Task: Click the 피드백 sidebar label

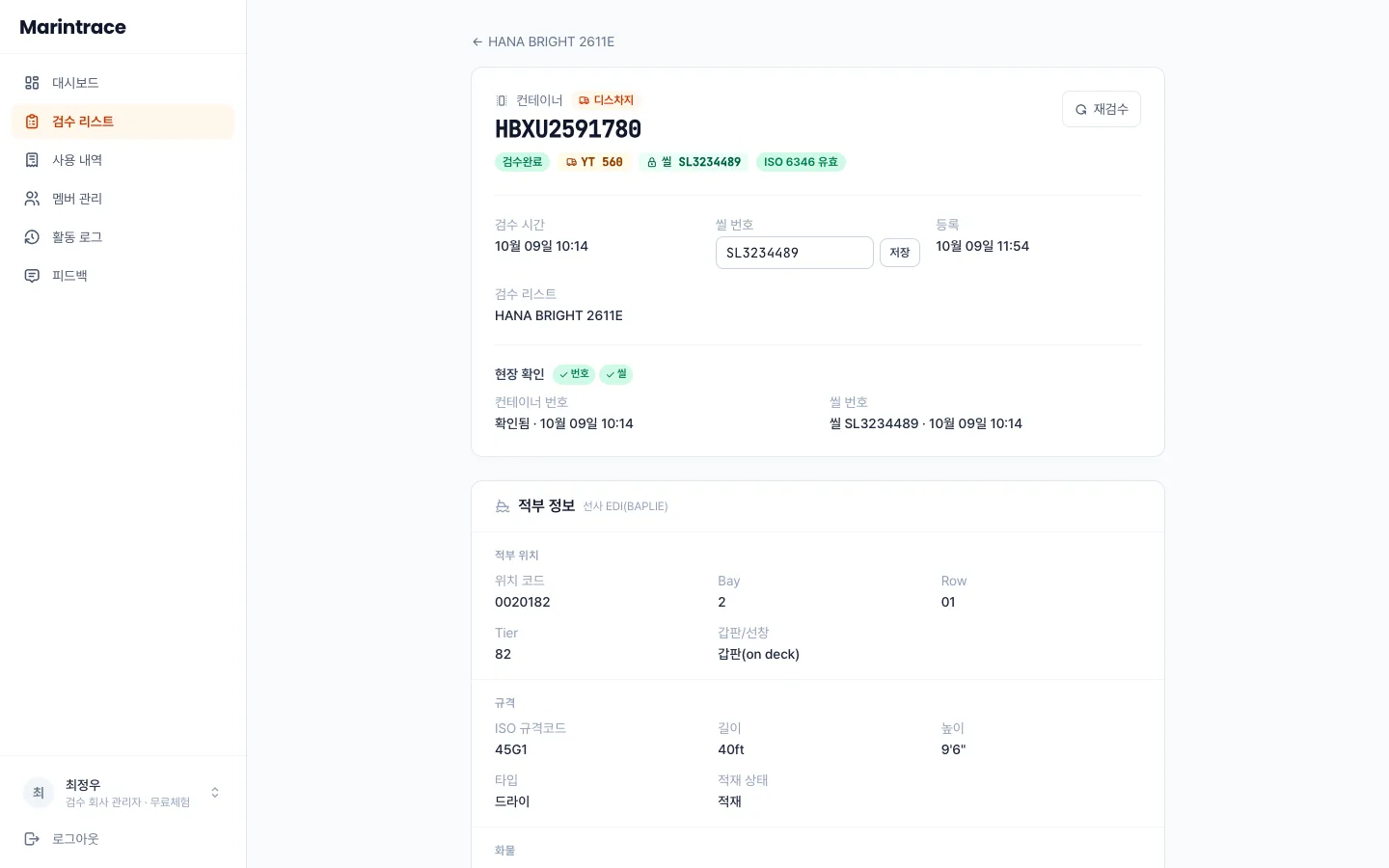Action: tap(69, 276)
